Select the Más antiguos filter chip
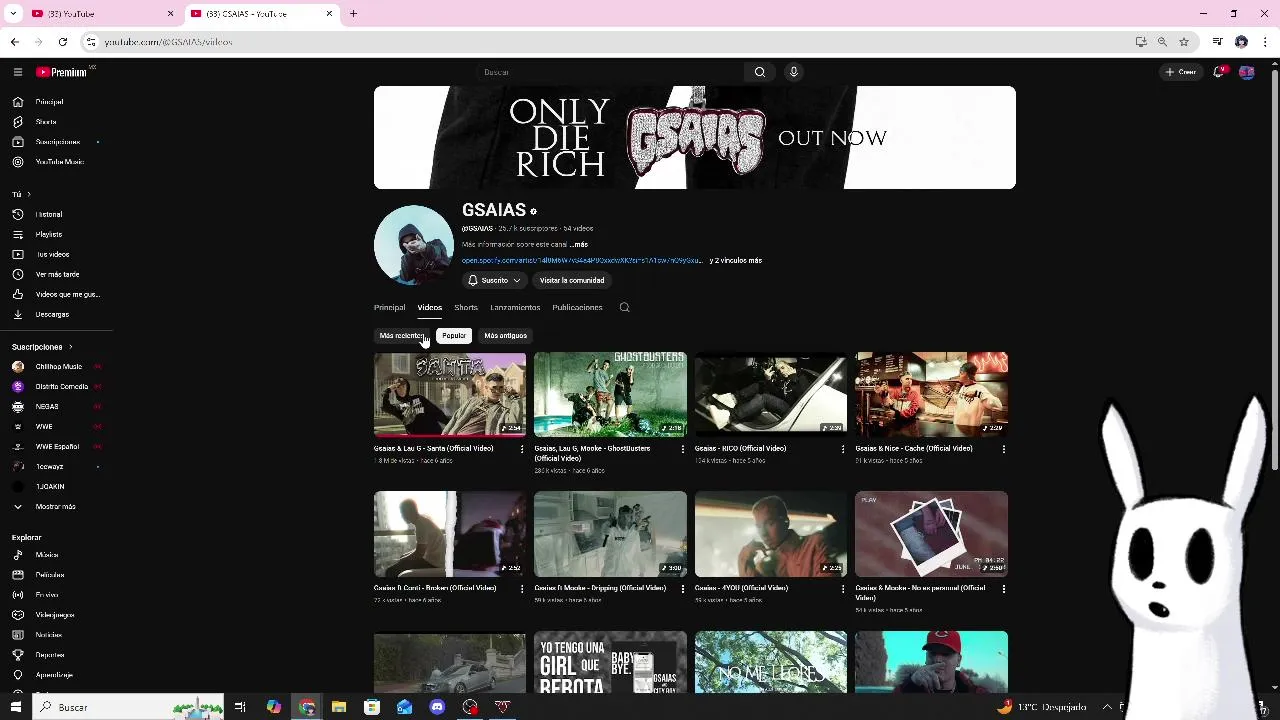 (505, 336)
